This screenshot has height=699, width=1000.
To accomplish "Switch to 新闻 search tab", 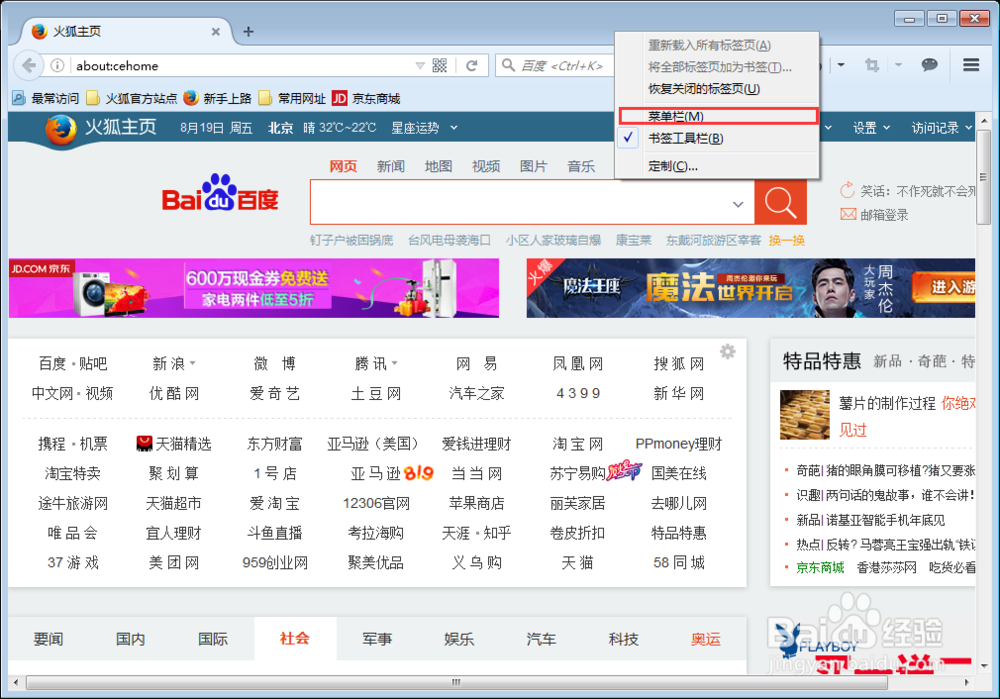I will 390,166.
